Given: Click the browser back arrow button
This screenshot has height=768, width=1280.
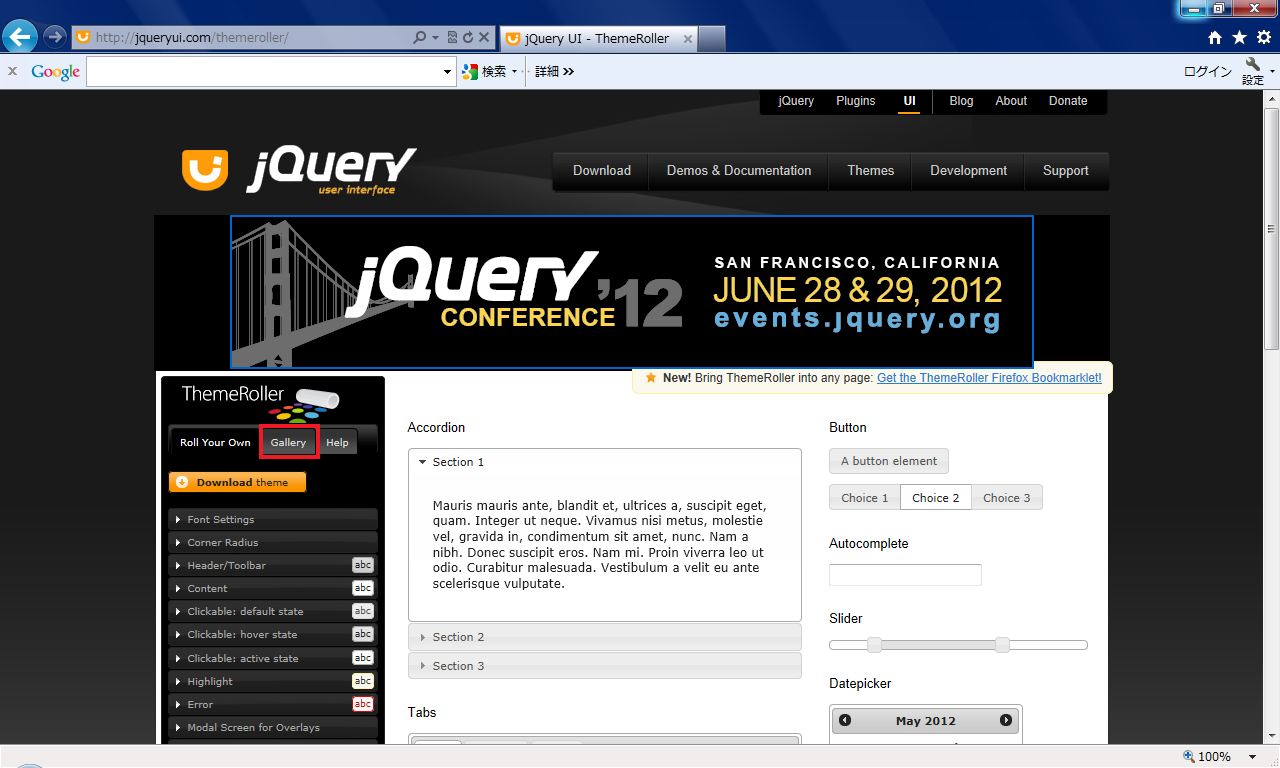Looking at the screenshot, I should 21,38.
